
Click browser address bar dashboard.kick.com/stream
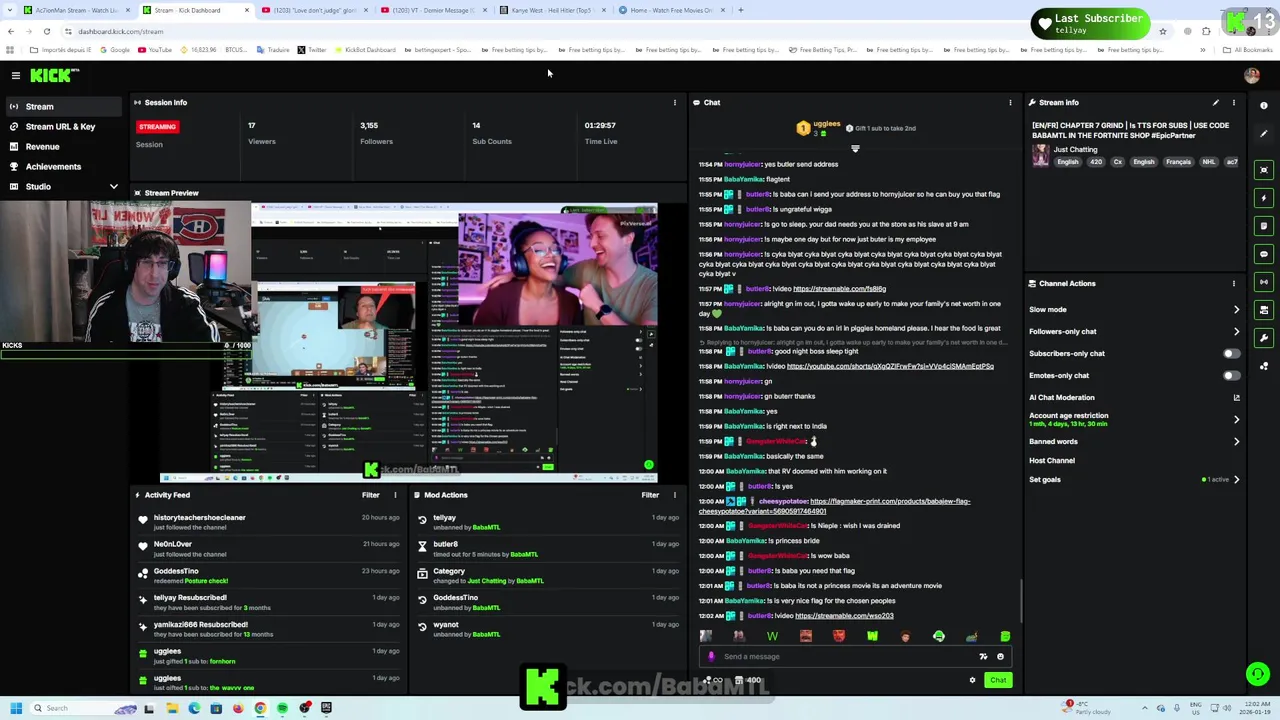[120, 31]
